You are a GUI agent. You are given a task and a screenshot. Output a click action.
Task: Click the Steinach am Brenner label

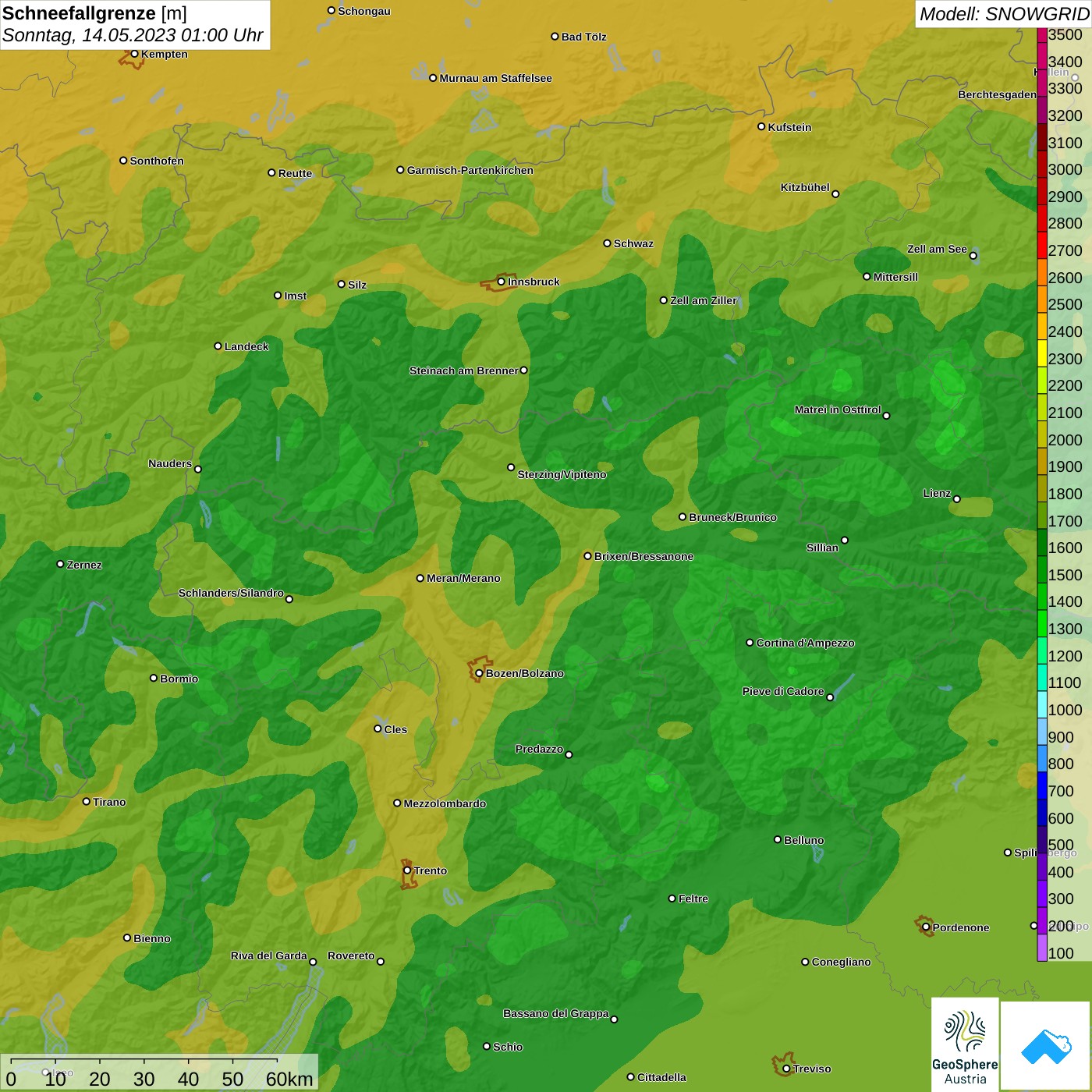pyautogui.click(x=463, y=370)
